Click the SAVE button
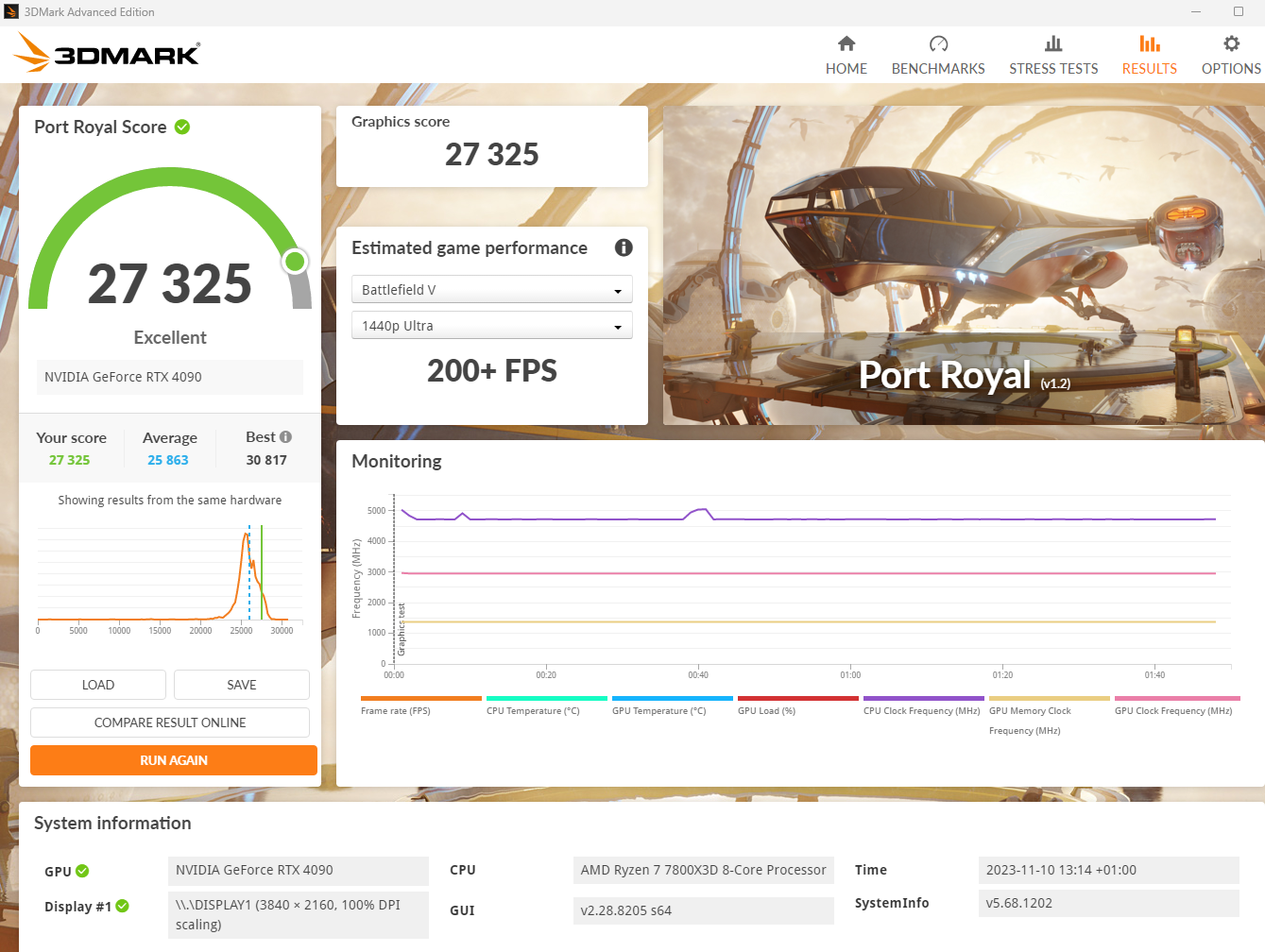The image size is (1265, 952). coord(242,685)
